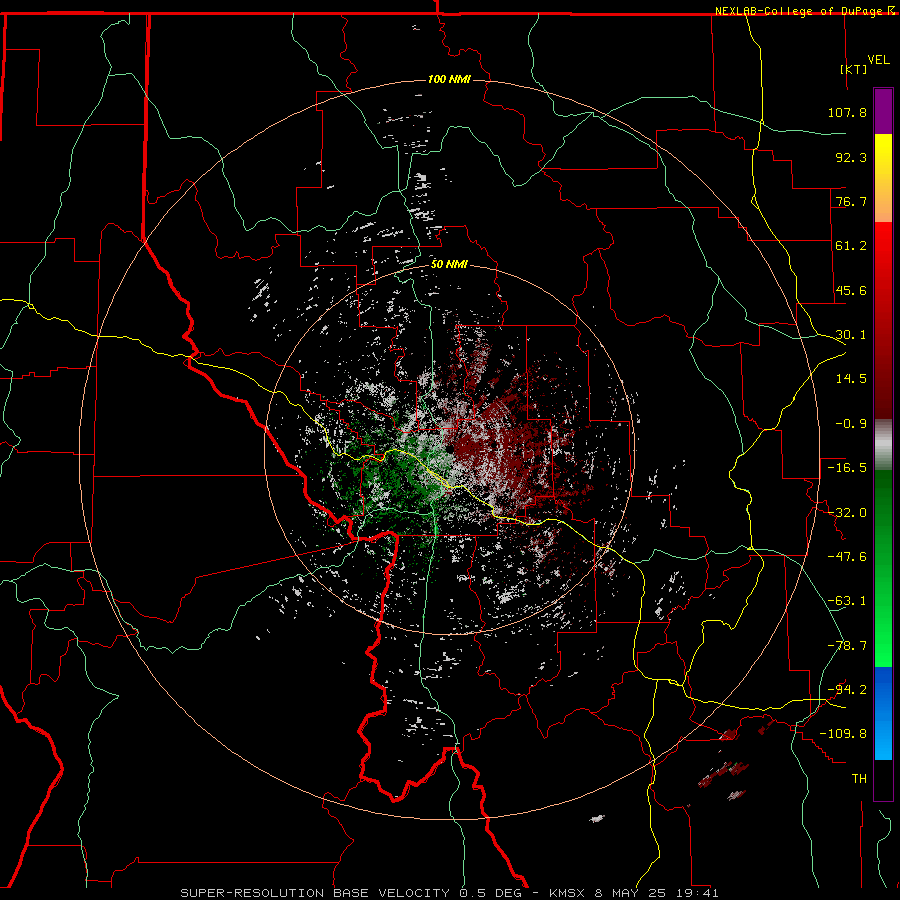Click the 61.2 legend value
900x900 pixels.
(x=851, y=246)
